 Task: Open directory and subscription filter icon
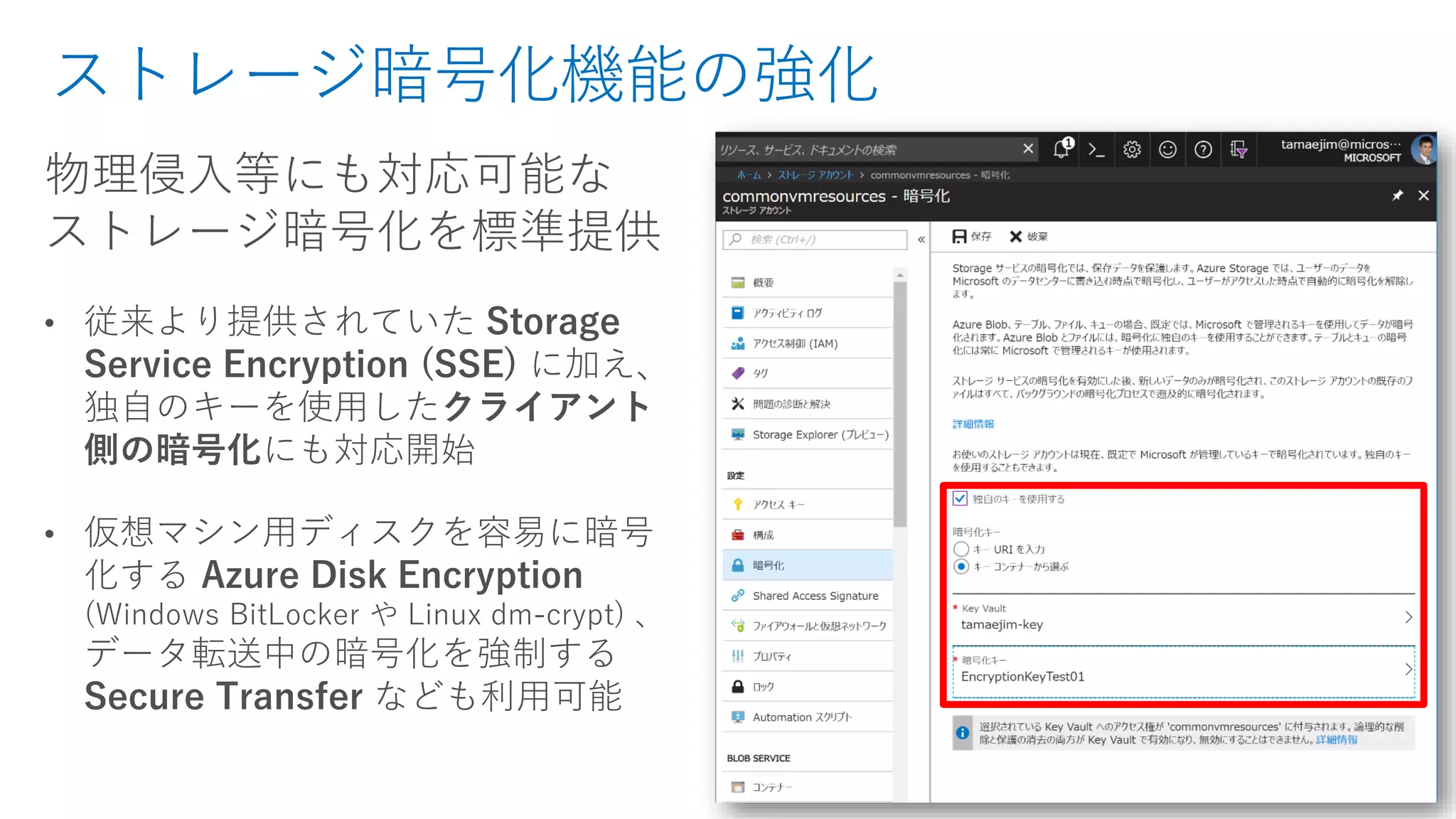coord(1238,149)
